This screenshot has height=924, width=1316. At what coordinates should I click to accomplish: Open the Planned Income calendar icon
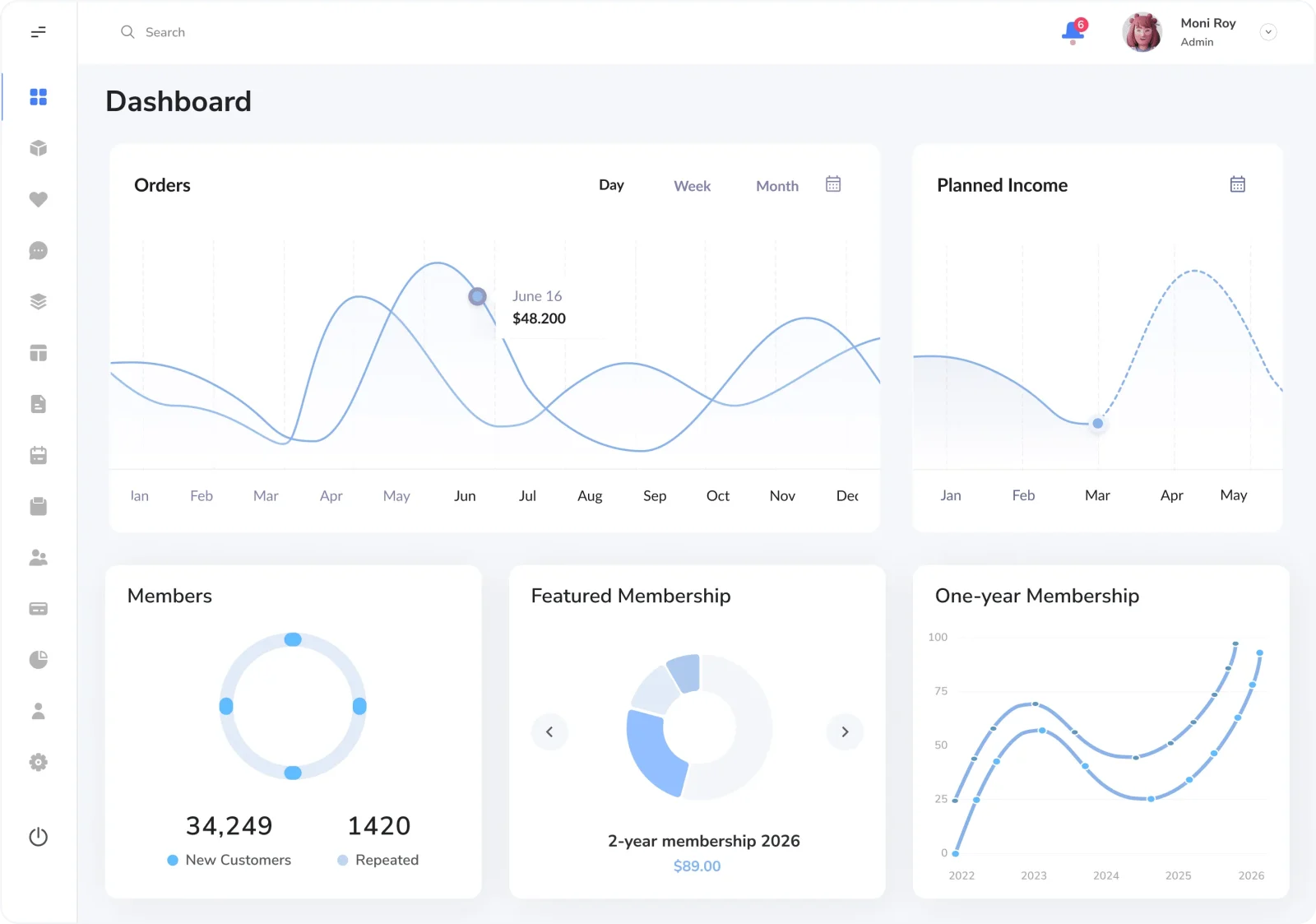(1238, 184)
